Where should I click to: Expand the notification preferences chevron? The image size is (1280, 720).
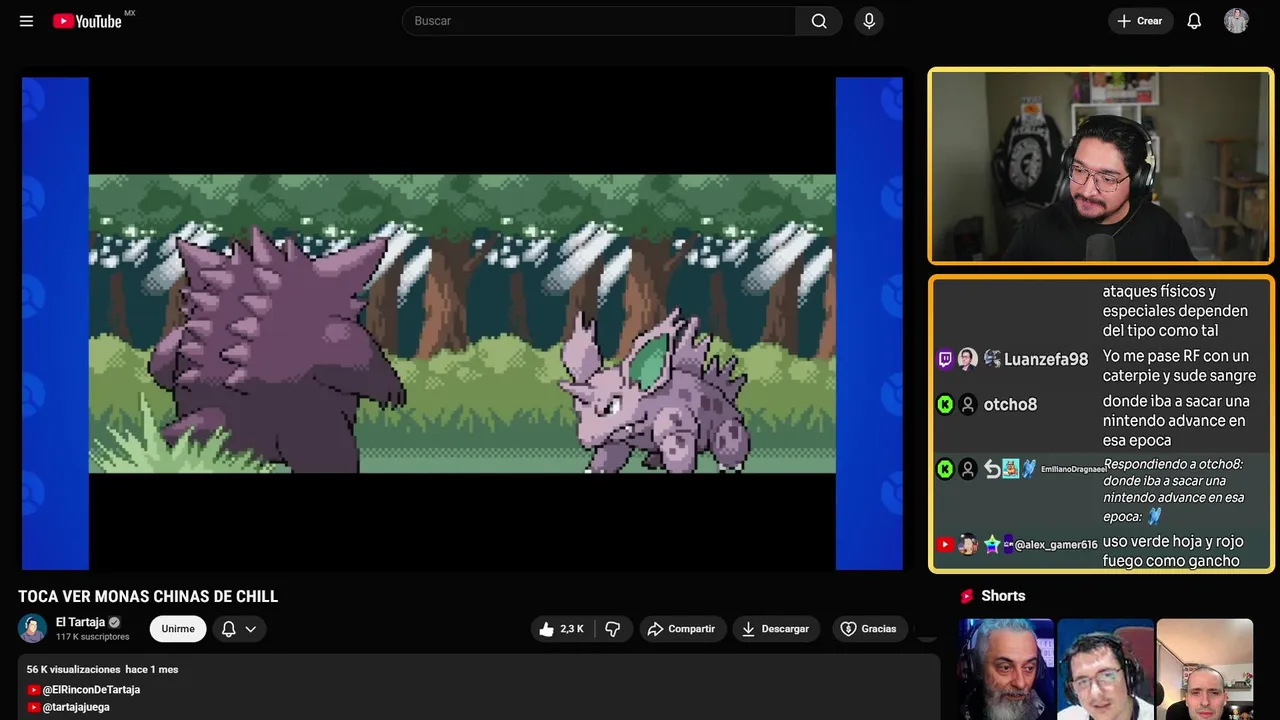coord(251,629)
